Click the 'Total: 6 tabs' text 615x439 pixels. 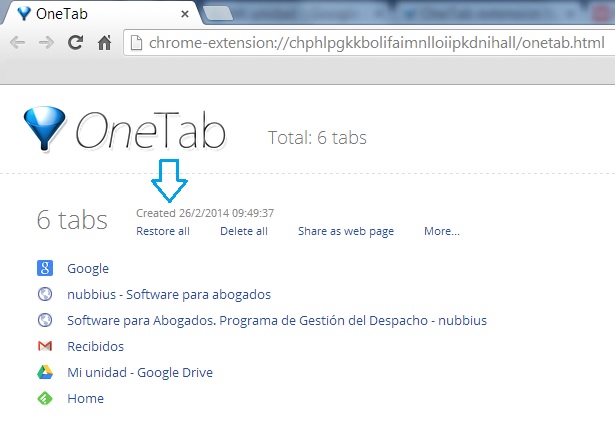click(x=317, y=138)
